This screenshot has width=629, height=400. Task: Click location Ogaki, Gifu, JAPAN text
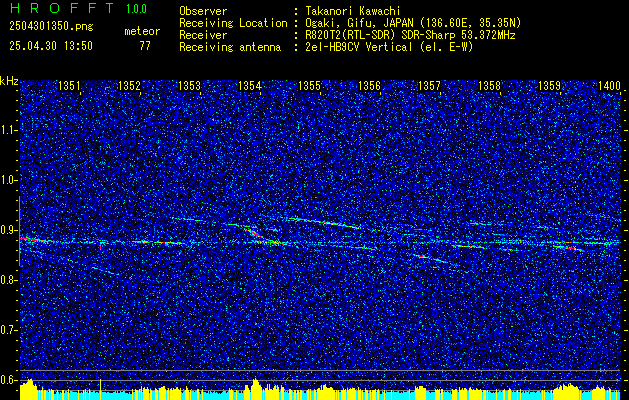tap(413, 23)
